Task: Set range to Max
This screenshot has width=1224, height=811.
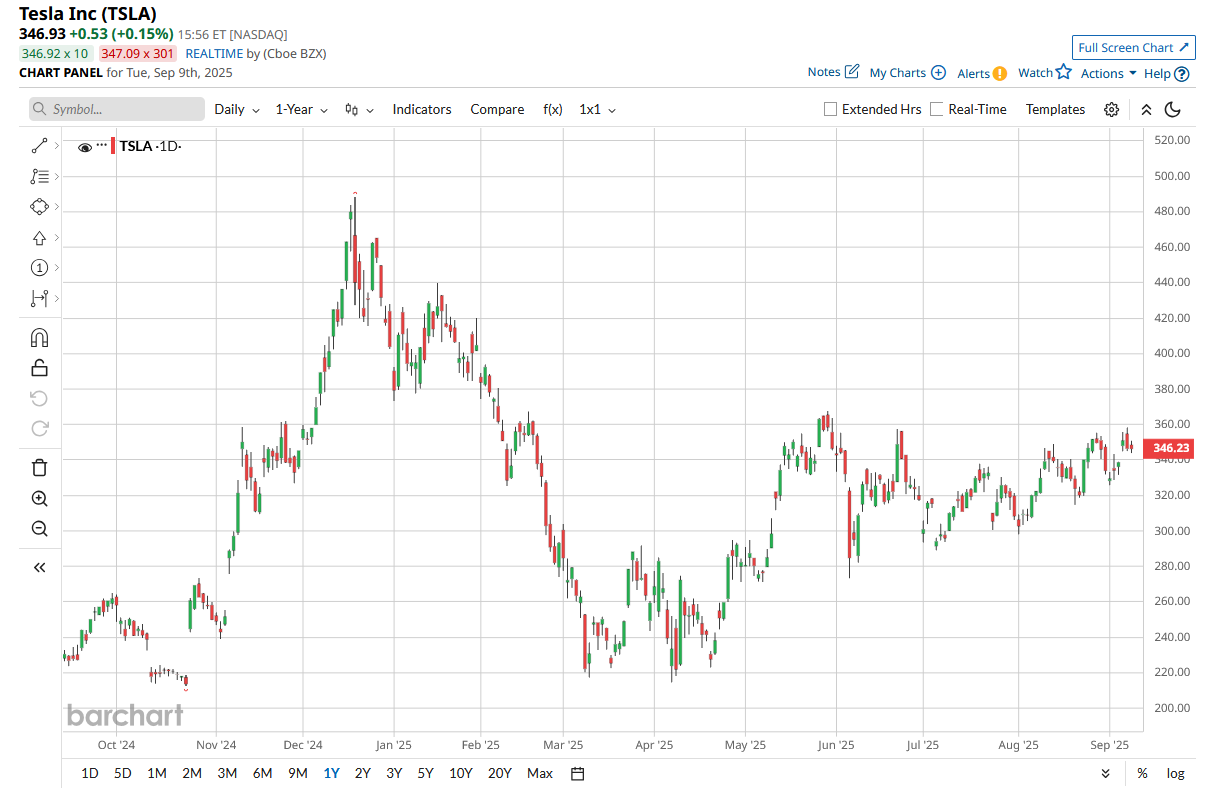Action: [540, 773]
